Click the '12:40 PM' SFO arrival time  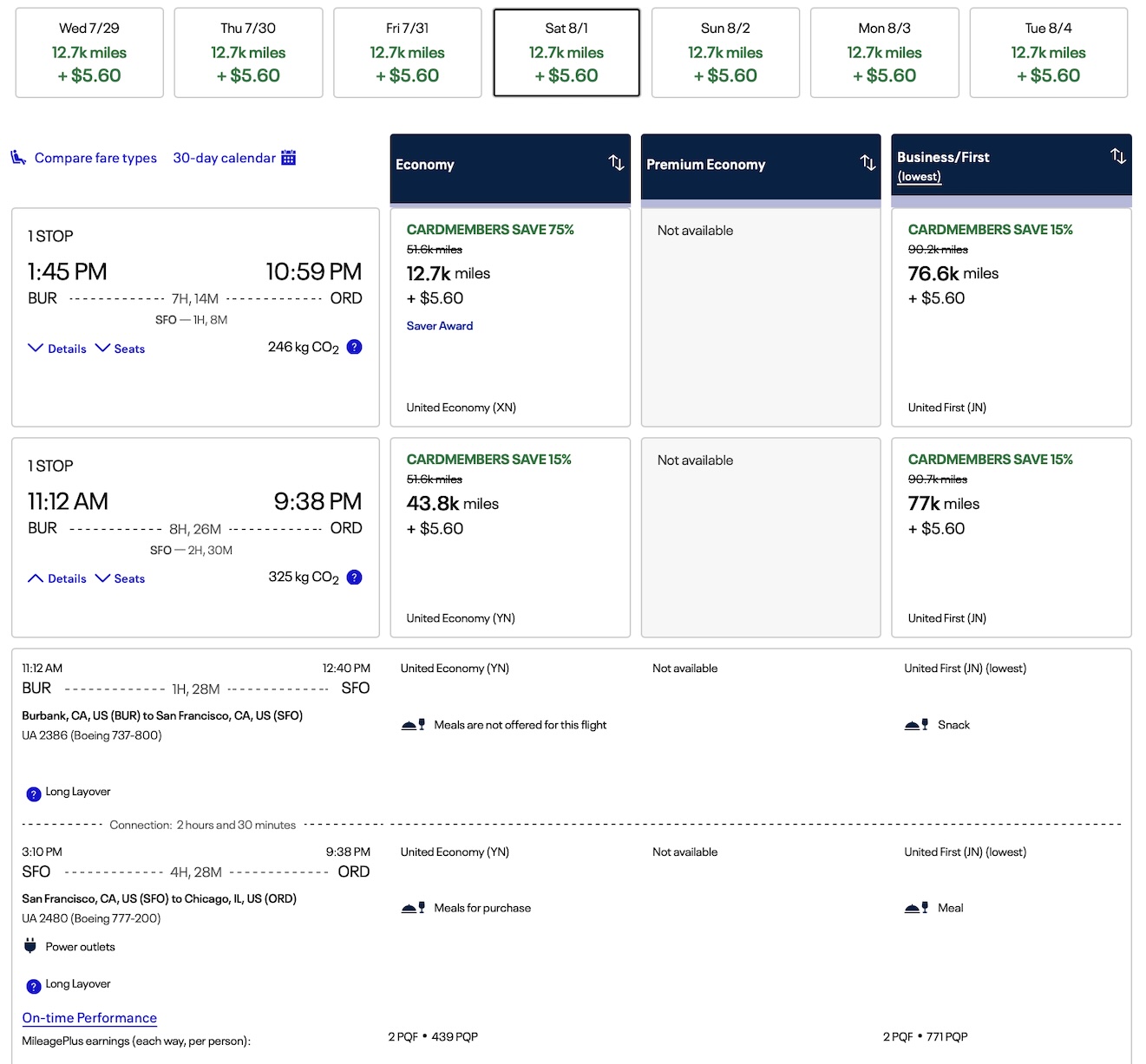(346, 668)
